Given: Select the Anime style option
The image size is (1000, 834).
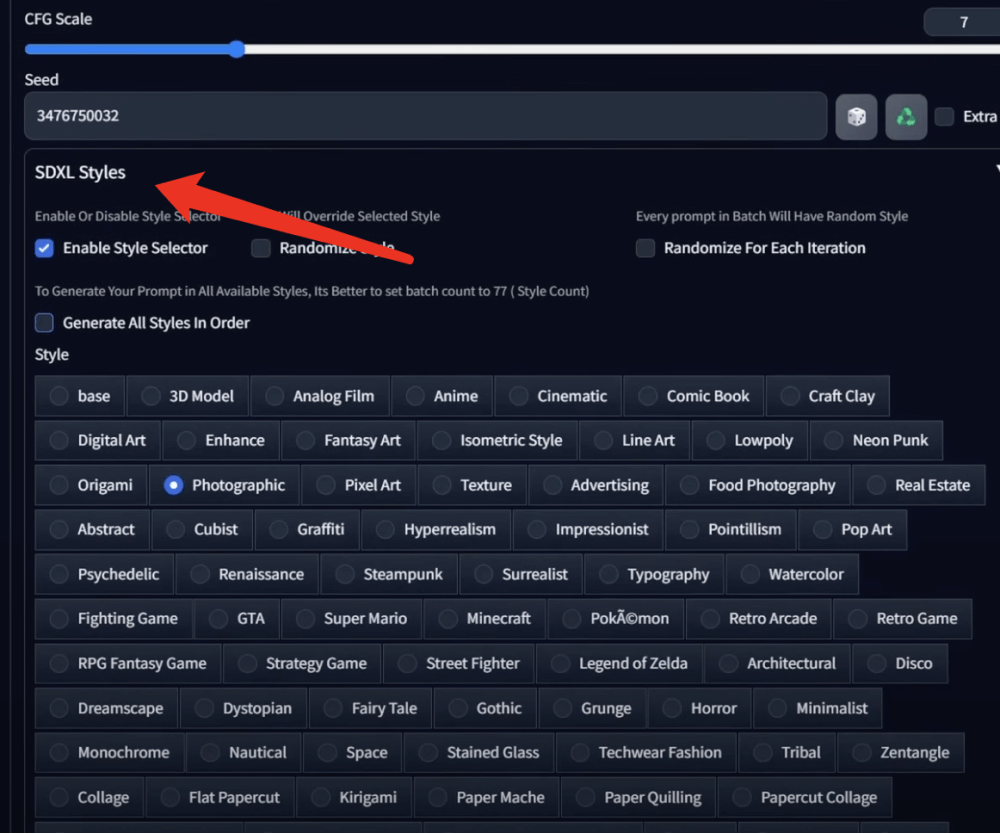Looking at the screenshot, I should tap(442, 396).
